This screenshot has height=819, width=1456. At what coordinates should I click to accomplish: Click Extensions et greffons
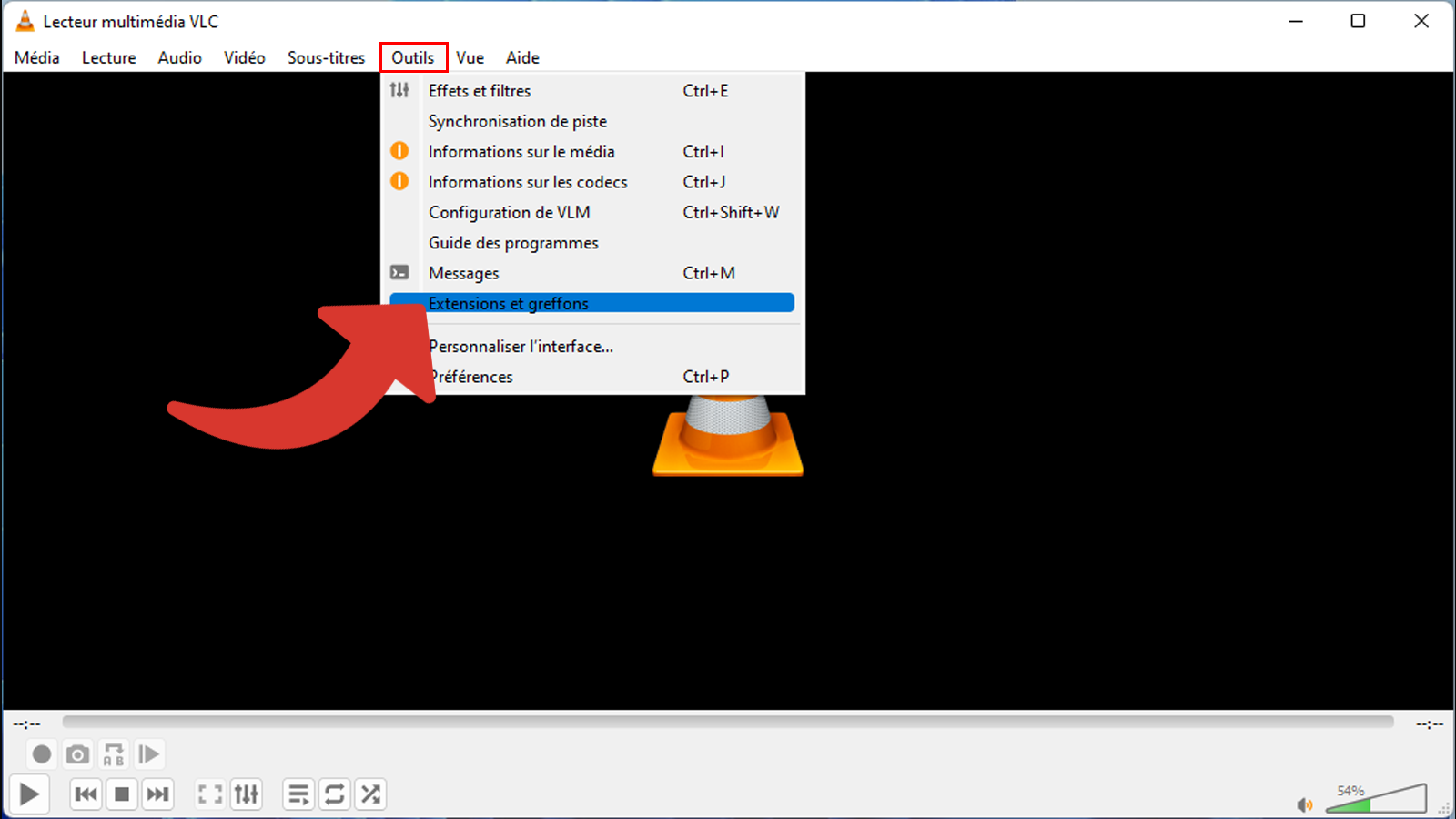pyautogui.click(x=592, y=303)
